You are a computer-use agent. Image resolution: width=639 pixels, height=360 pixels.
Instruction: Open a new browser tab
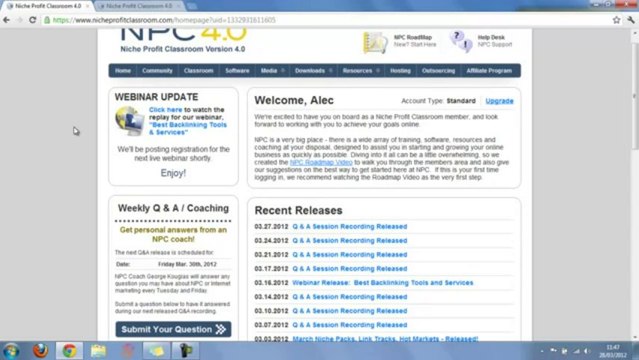[192, 6]
